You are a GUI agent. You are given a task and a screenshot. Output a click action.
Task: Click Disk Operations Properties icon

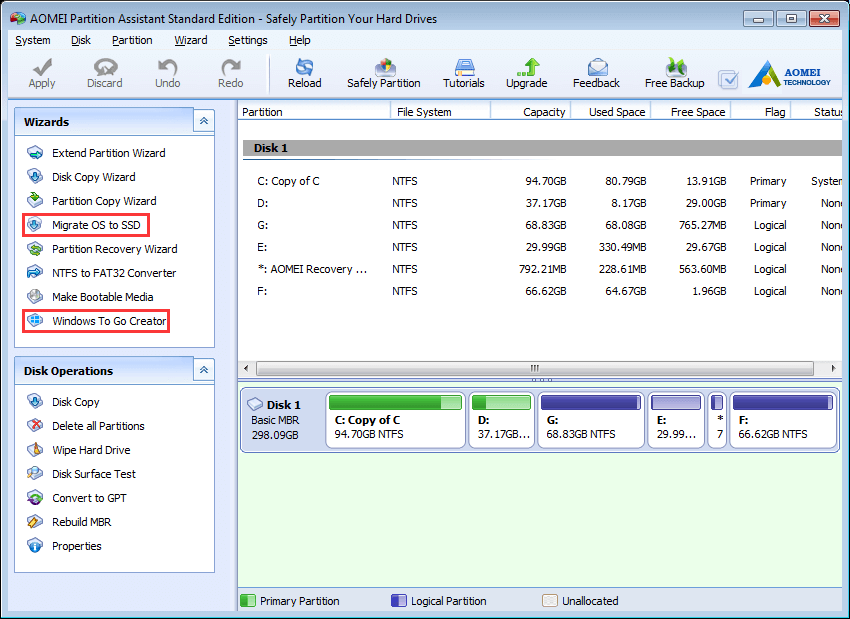coord(35,545)
